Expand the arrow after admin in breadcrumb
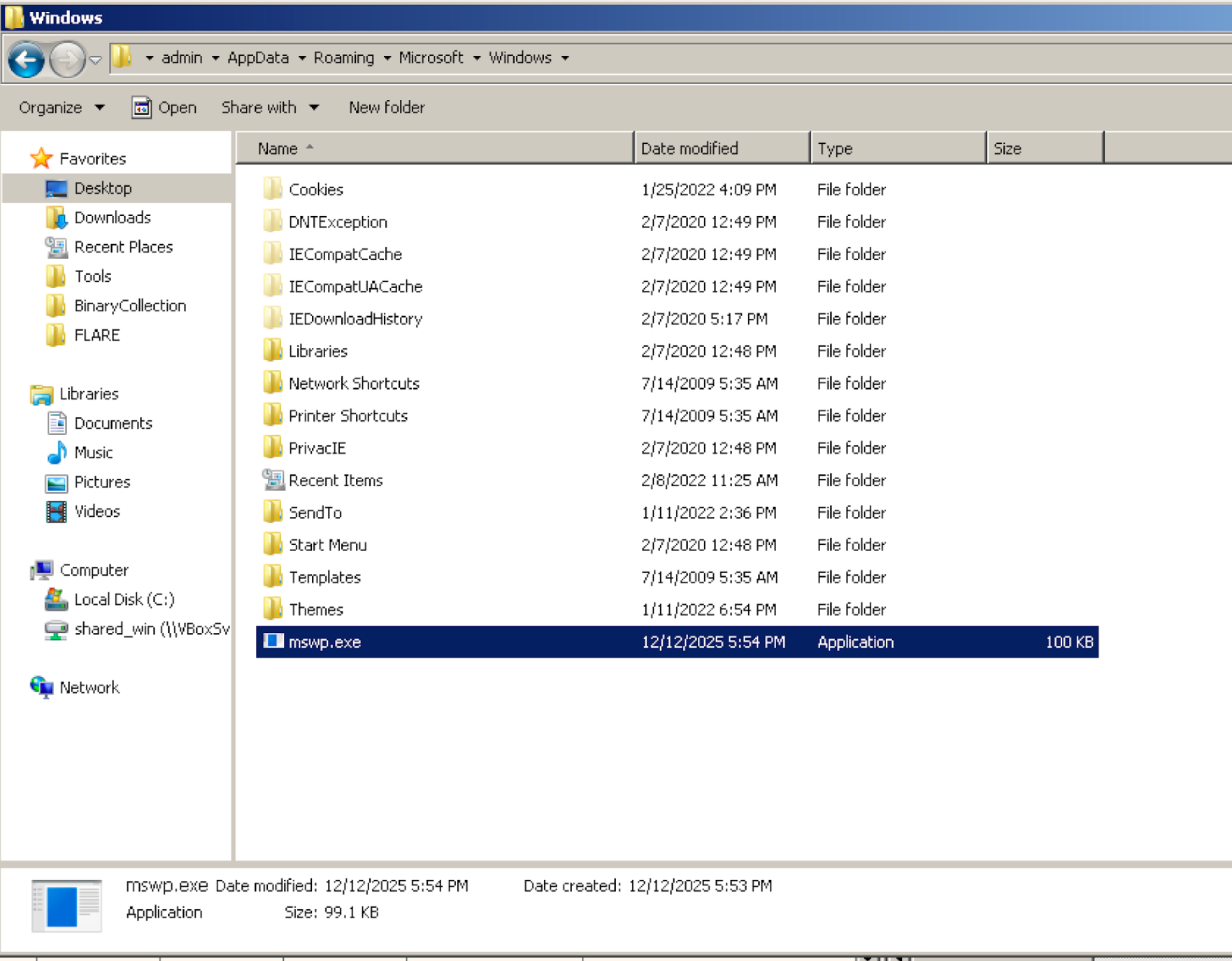The width and height of the screenshot is (1232, 961). 215,58
